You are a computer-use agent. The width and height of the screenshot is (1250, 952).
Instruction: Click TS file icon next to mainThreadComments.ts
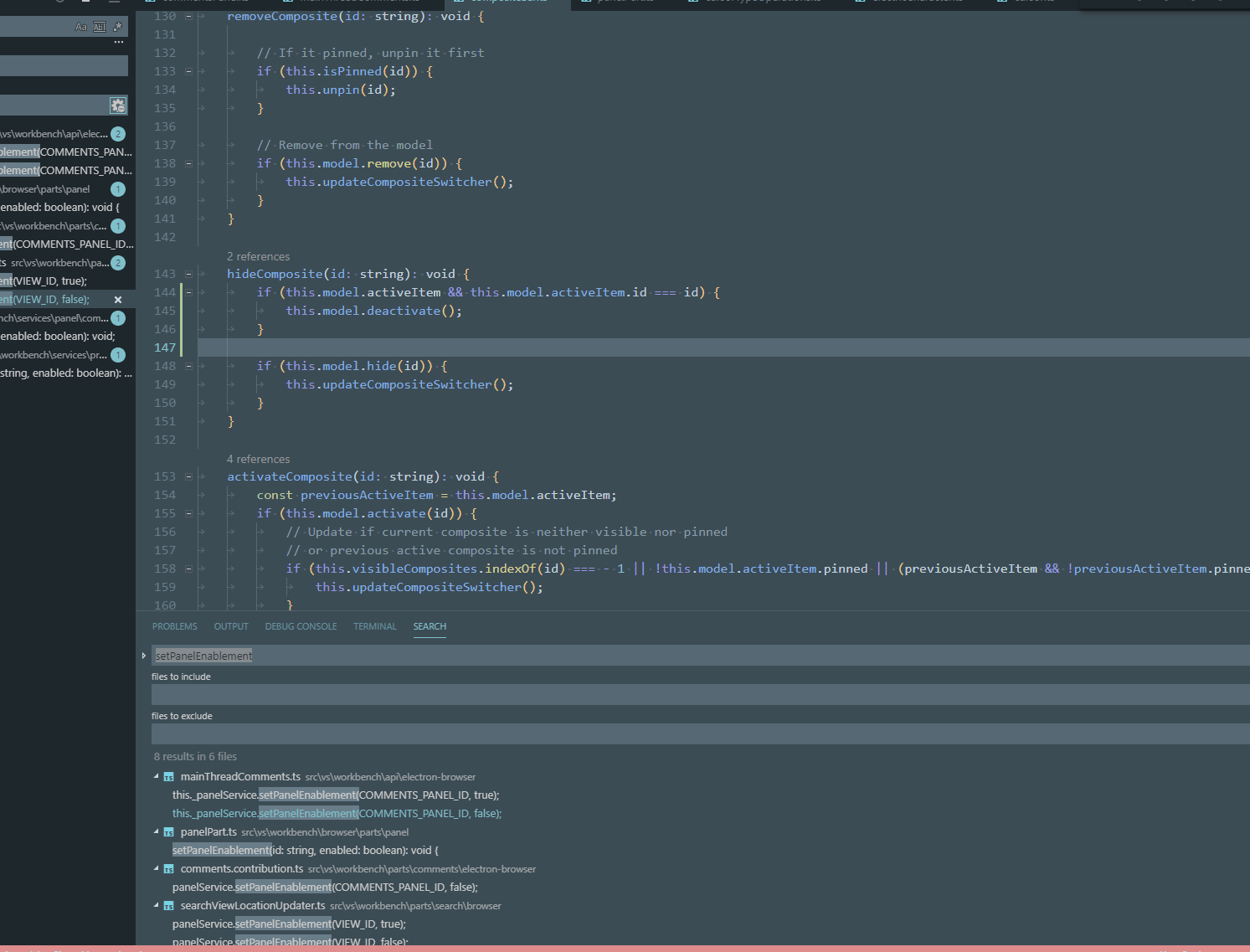point(168,777)
